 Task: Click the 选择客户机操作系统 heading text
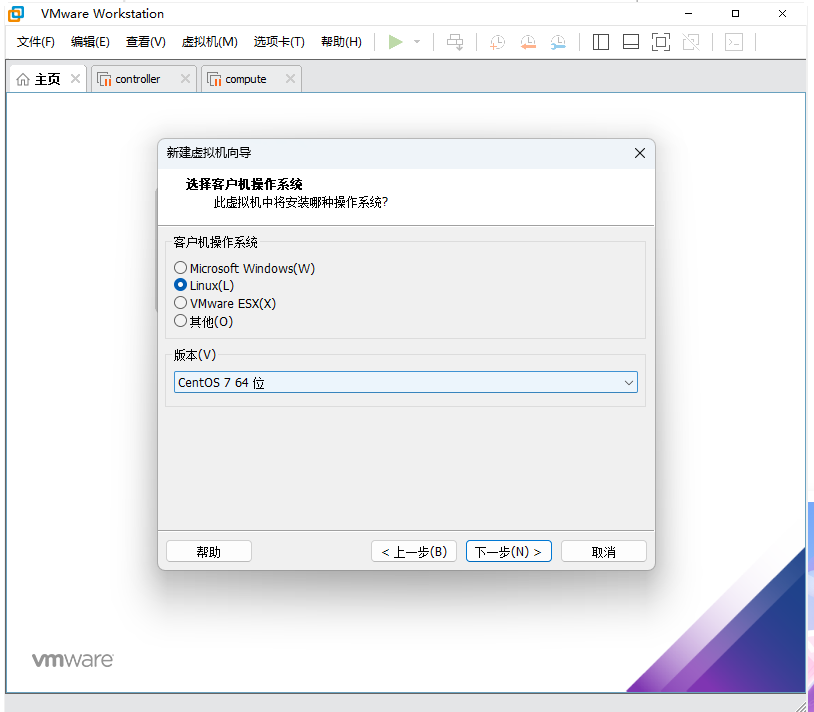click(244, 184)
